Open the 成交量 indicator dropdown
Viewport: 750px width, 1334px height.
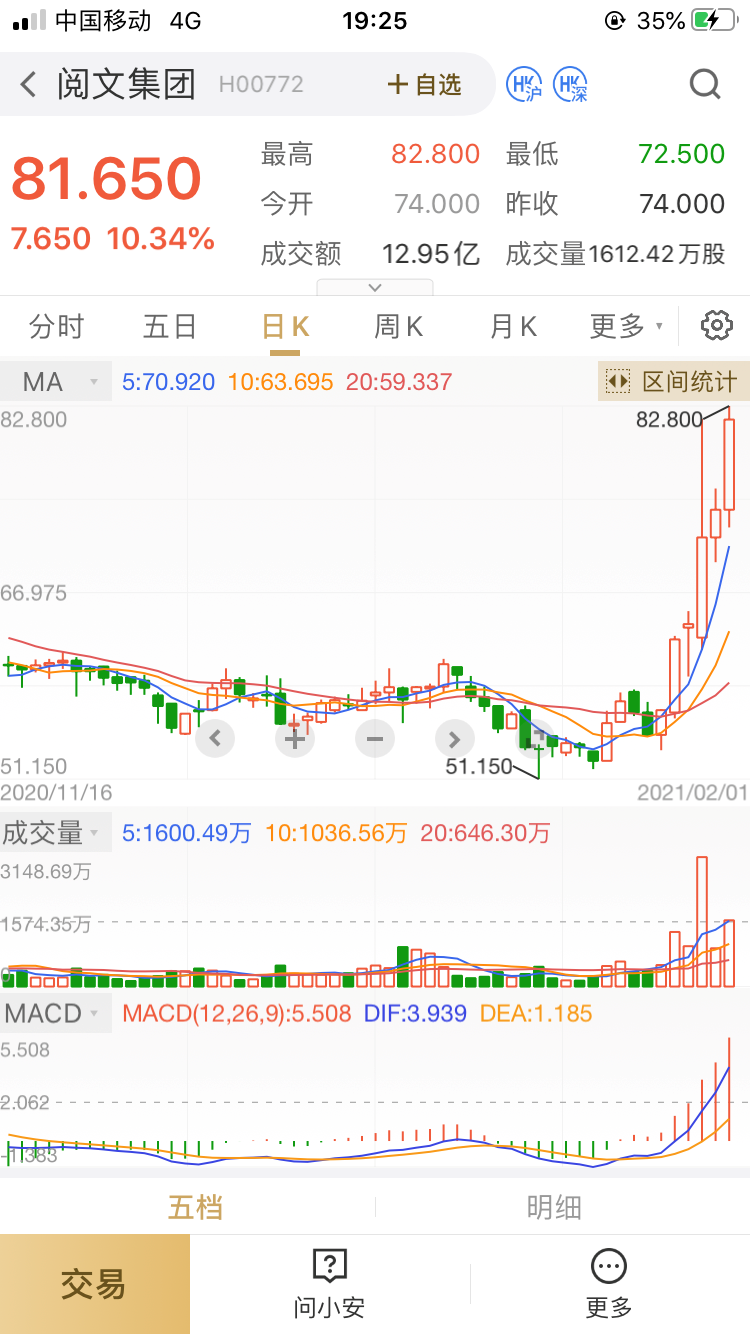click(x=55, y=833)
